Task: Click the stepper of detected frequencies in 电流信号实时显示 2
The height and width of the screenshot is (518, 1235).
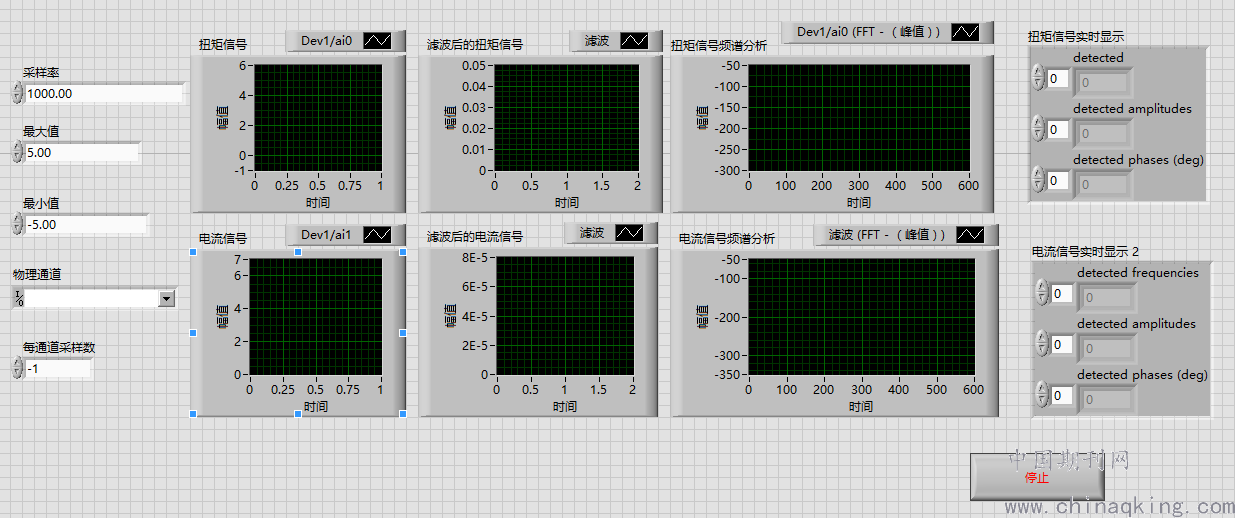Action: [1042, 293]
